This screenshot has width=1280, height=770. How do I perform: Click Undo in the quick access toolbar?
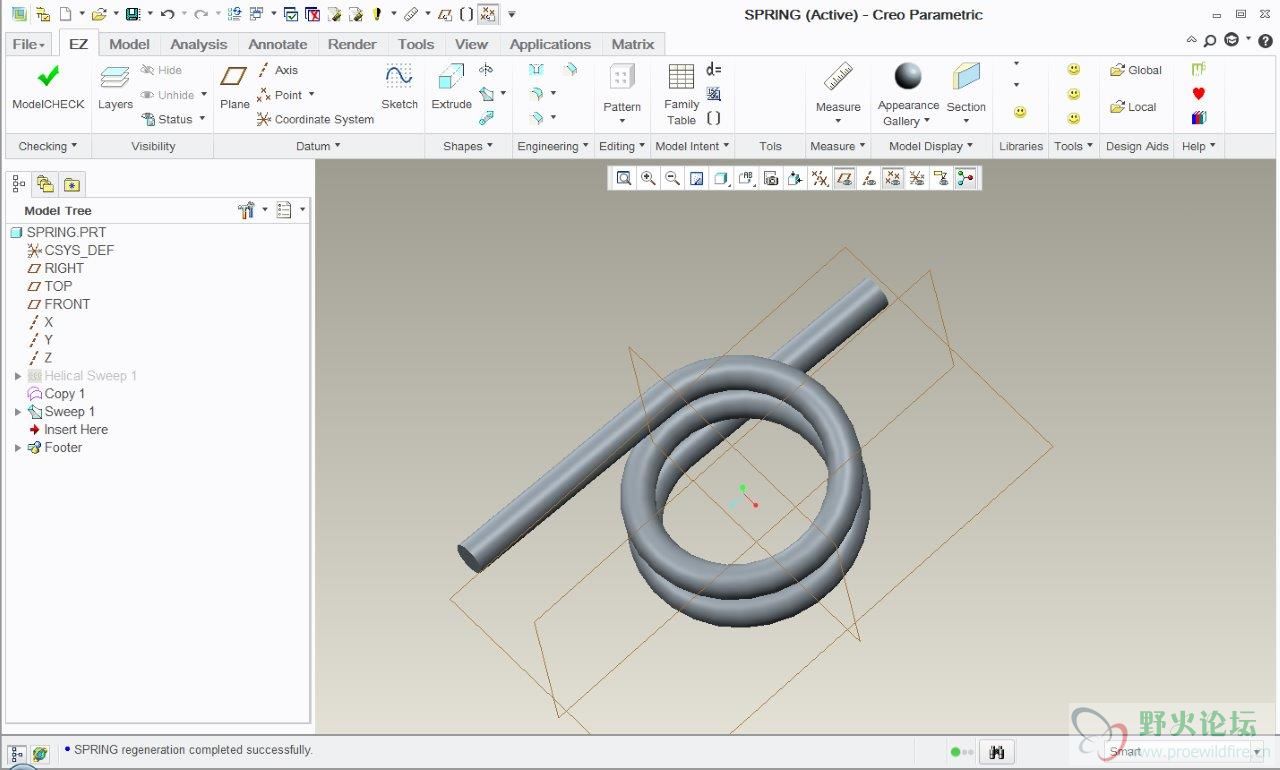coord(167,14)
